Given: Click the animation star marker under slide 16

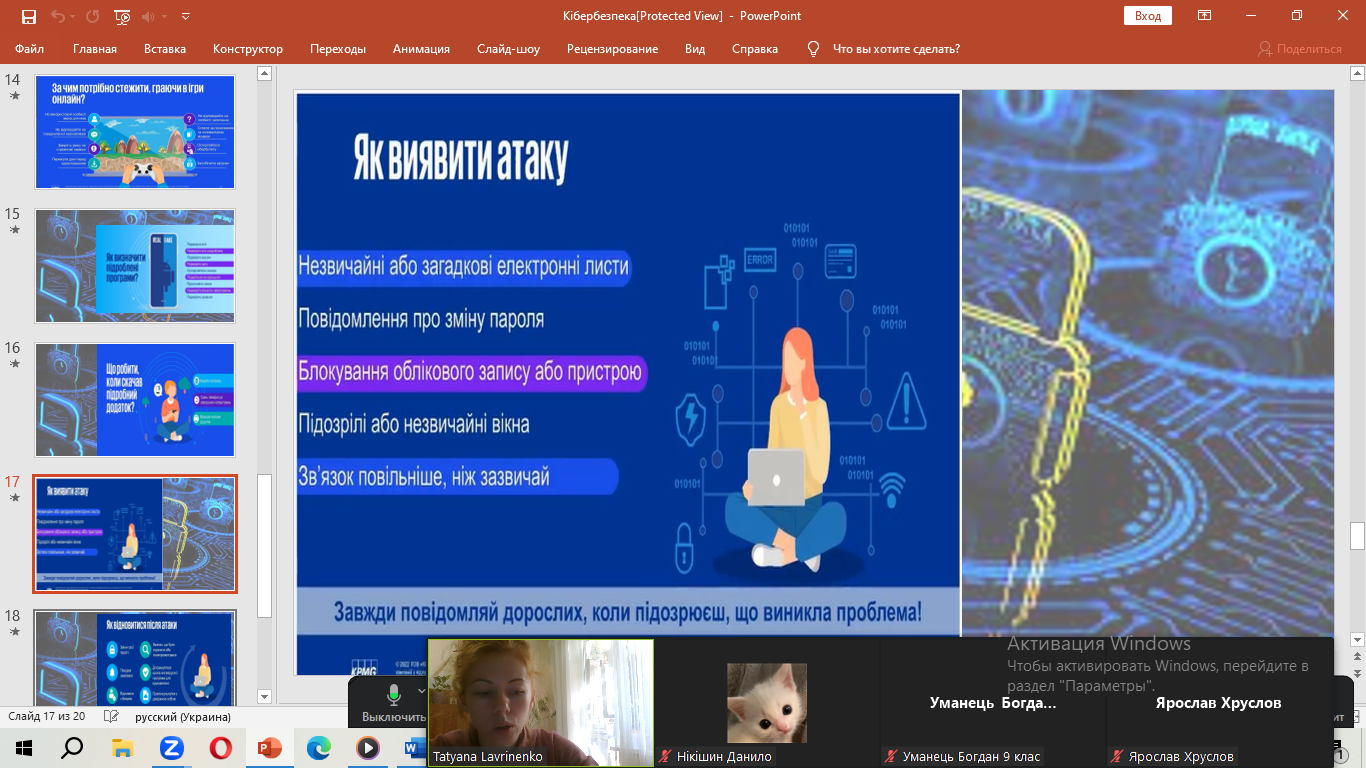Looking at the screenshot, I should (x=14, y=364).
